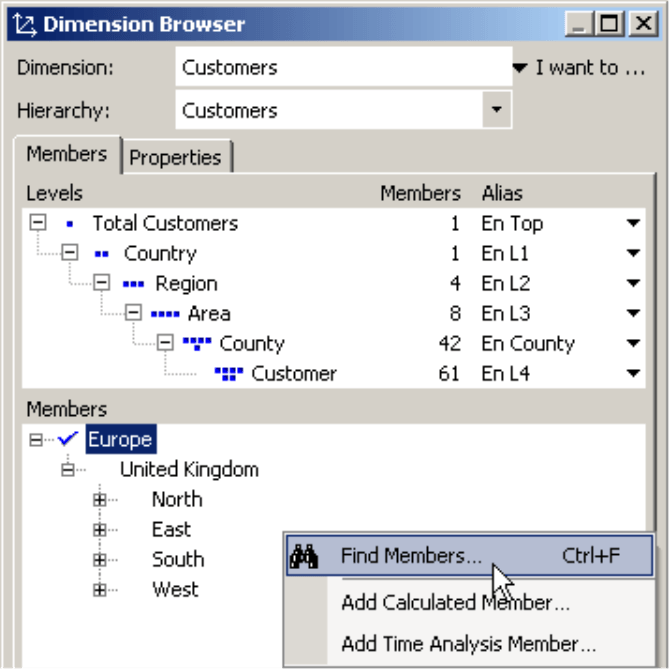Viewport: 669px width, 669px height.
Task: Switch to the Properties tab
Action: [175, 157]
